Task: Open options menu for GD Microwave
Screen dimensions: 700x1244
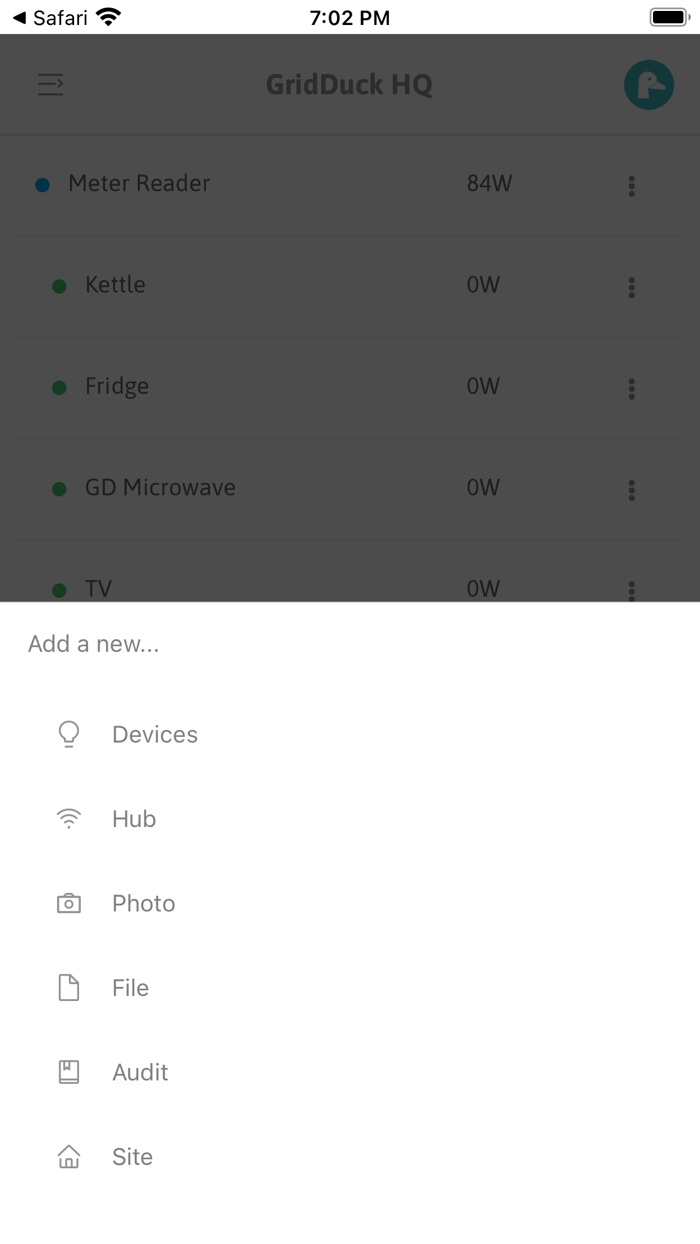Action: pyautogui.click(x=631, y=490)
